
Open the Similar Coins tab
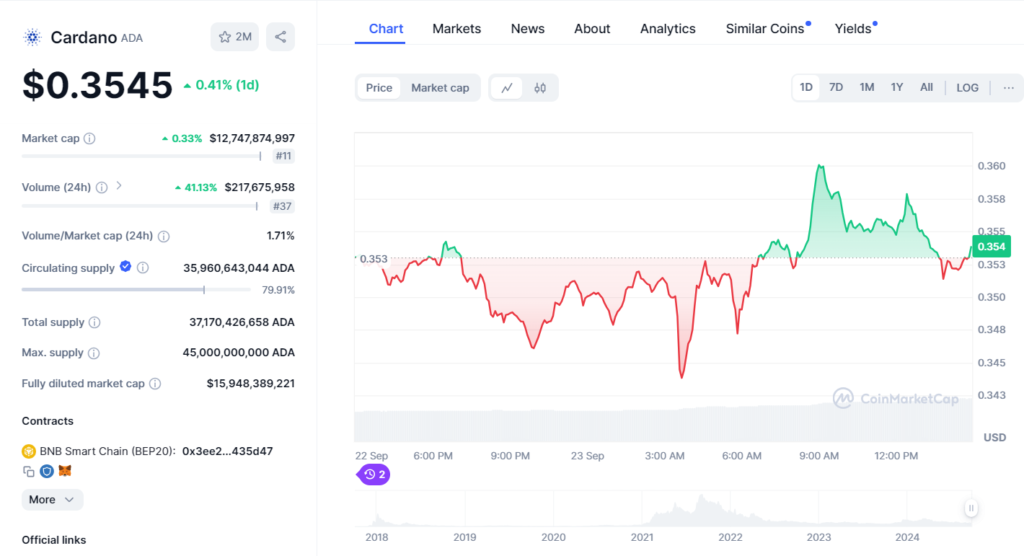point(765,29)
